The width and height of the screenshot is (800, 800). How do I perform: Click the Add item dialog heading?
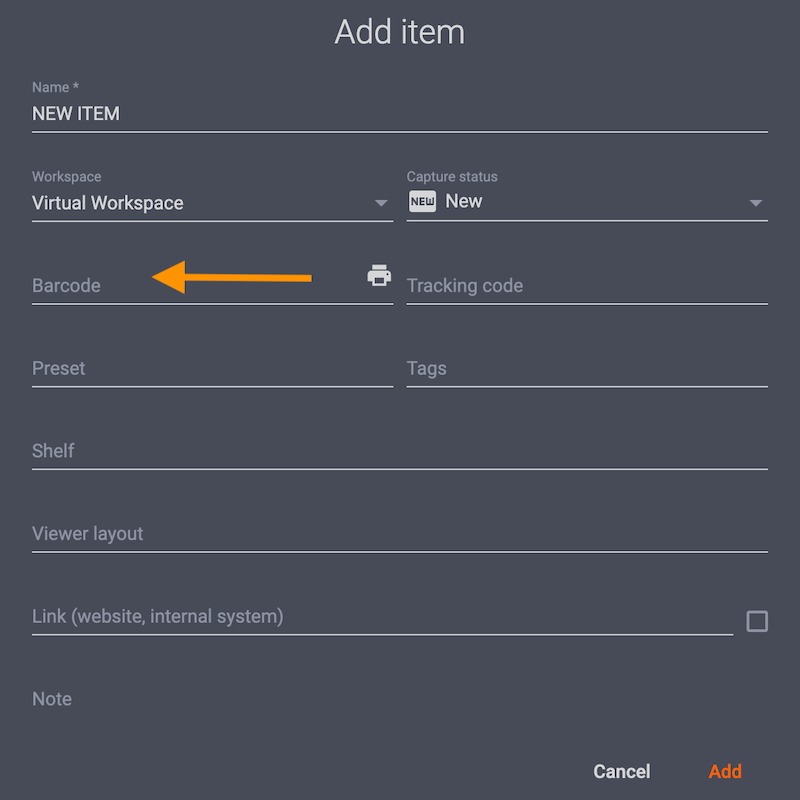click(x=400, y=32)
